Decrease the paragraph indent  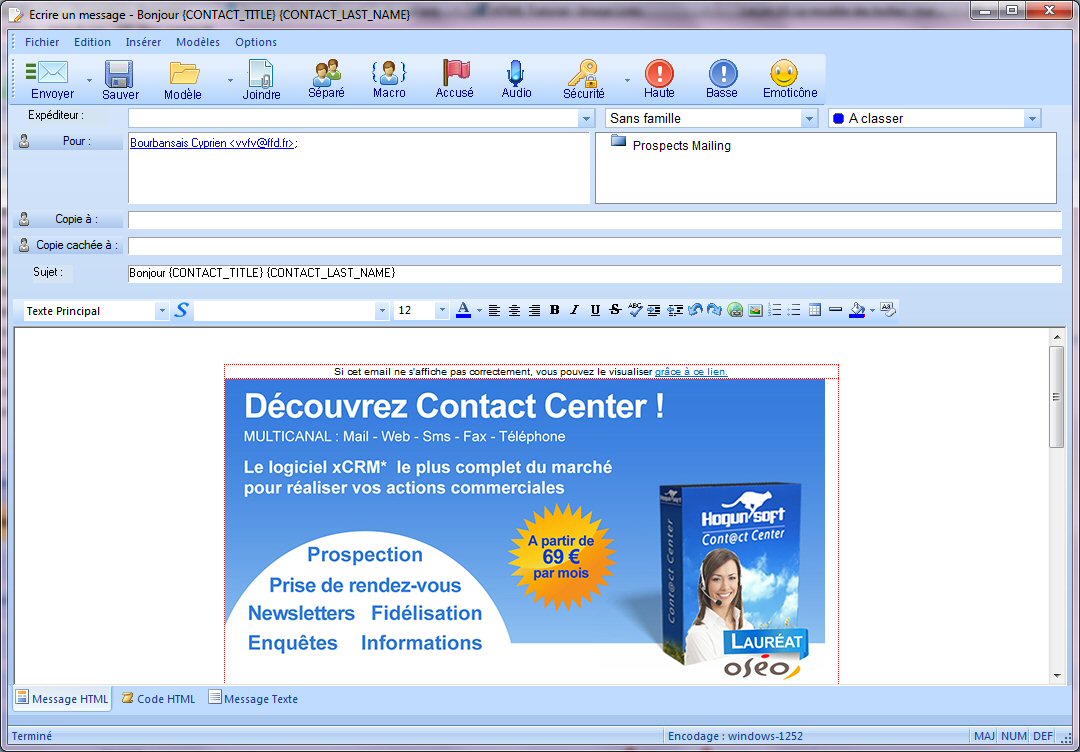(x=674, y=311)
